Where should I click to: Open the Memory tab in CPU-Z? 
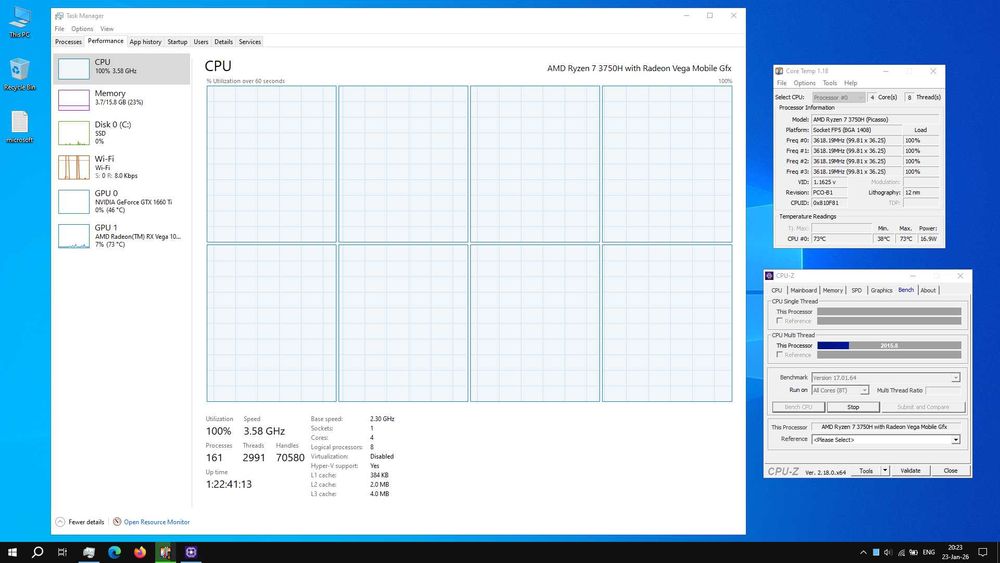pyautogui.click(x=832, y=290)
